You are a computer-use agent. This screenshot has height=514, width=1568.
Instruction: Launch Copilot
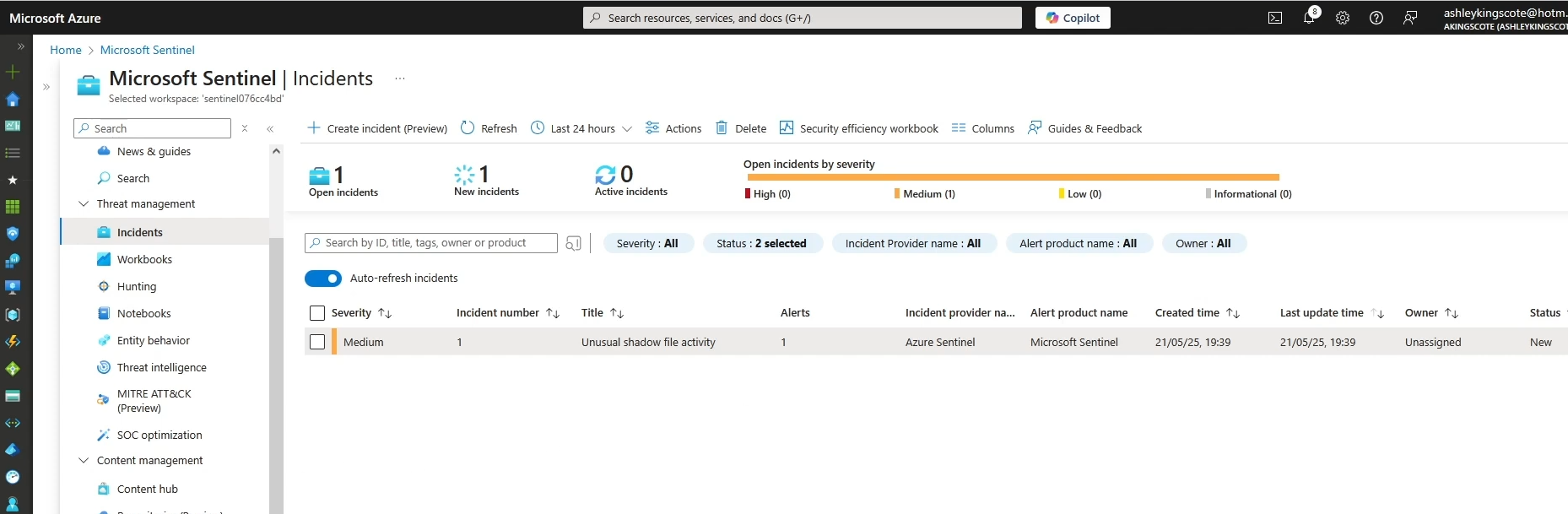1073,18
